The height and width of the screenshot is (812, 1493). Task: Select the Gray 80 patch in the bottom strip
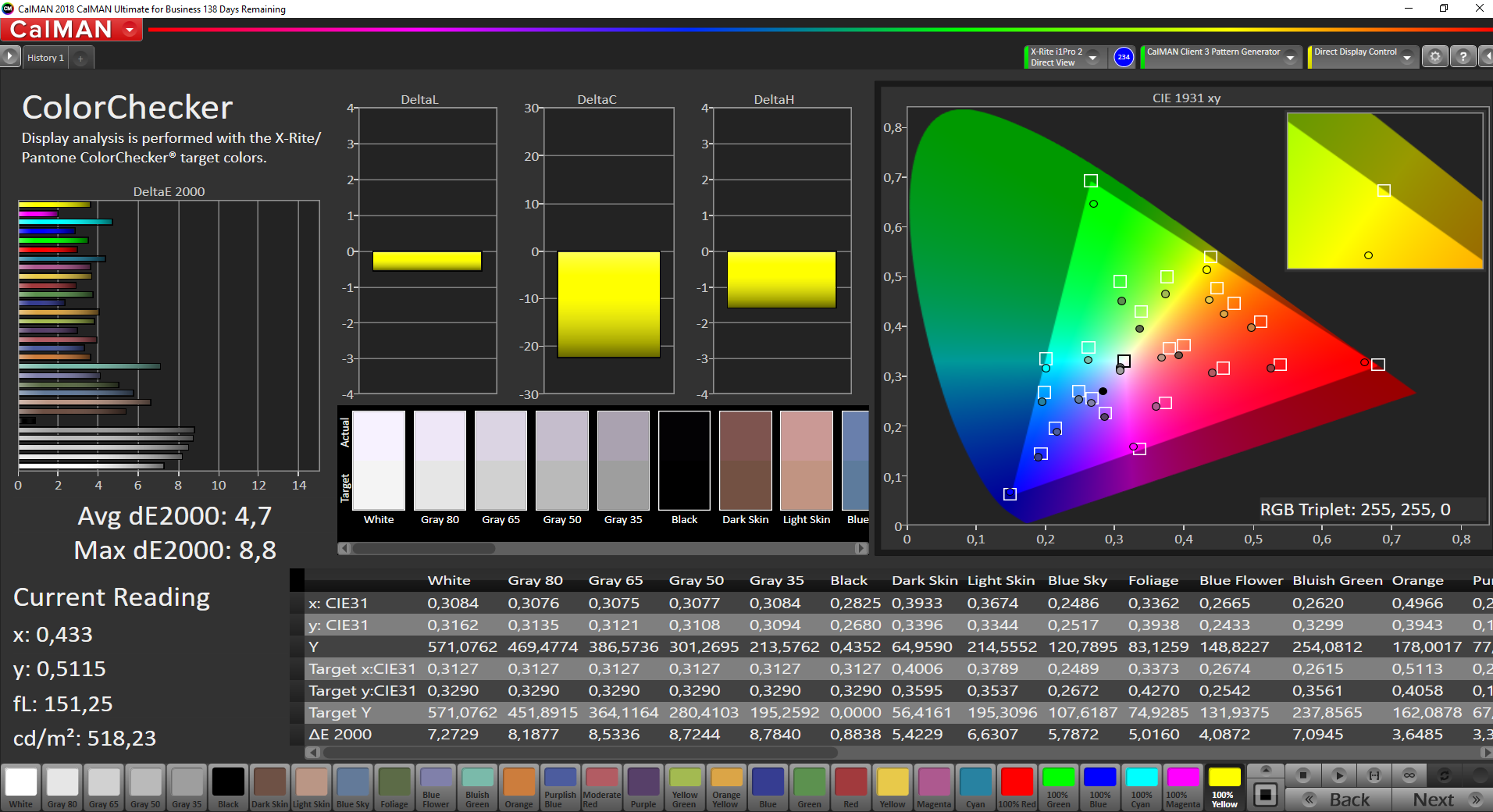(62, 788)
